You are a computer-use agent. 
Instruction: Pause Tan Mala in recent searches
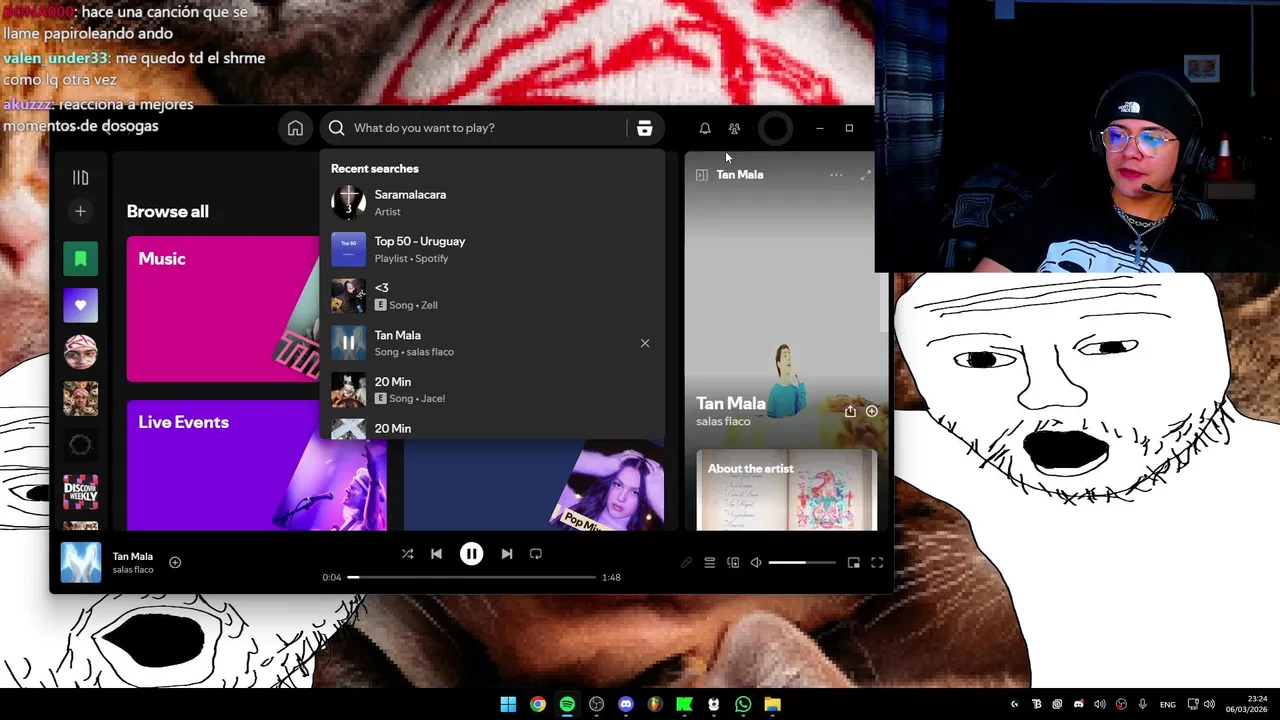pyautogui.click(x=348, y=343)
